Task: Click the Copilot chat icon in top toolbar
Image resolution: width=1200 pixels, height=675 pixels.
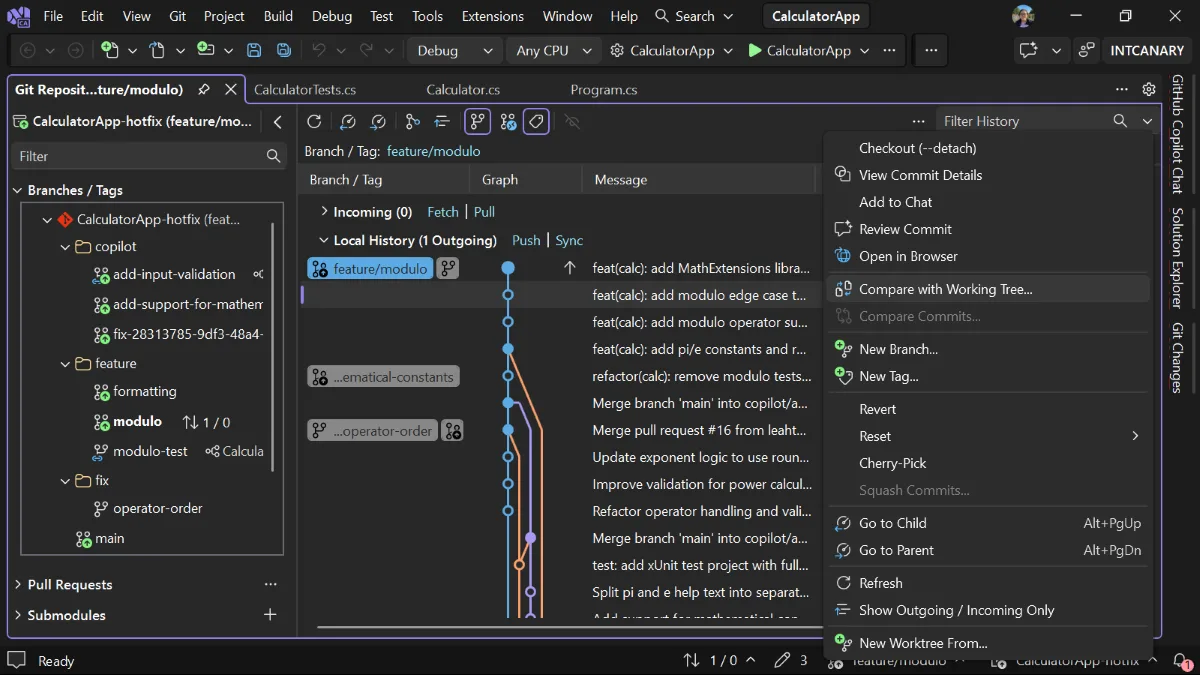Action: [x=1028, y=51]
